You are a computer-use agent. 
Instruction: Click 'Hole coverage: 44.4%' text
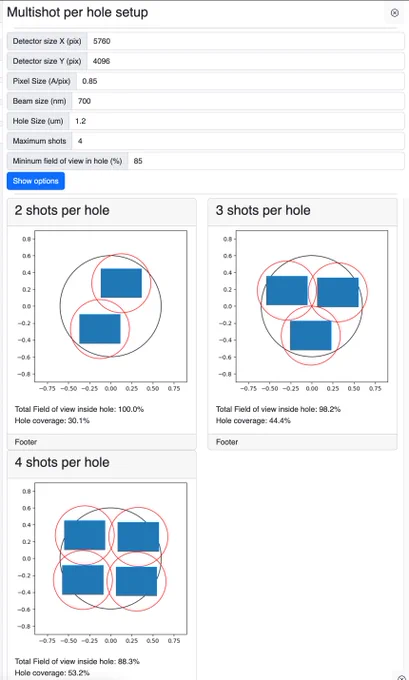(253, 420)
